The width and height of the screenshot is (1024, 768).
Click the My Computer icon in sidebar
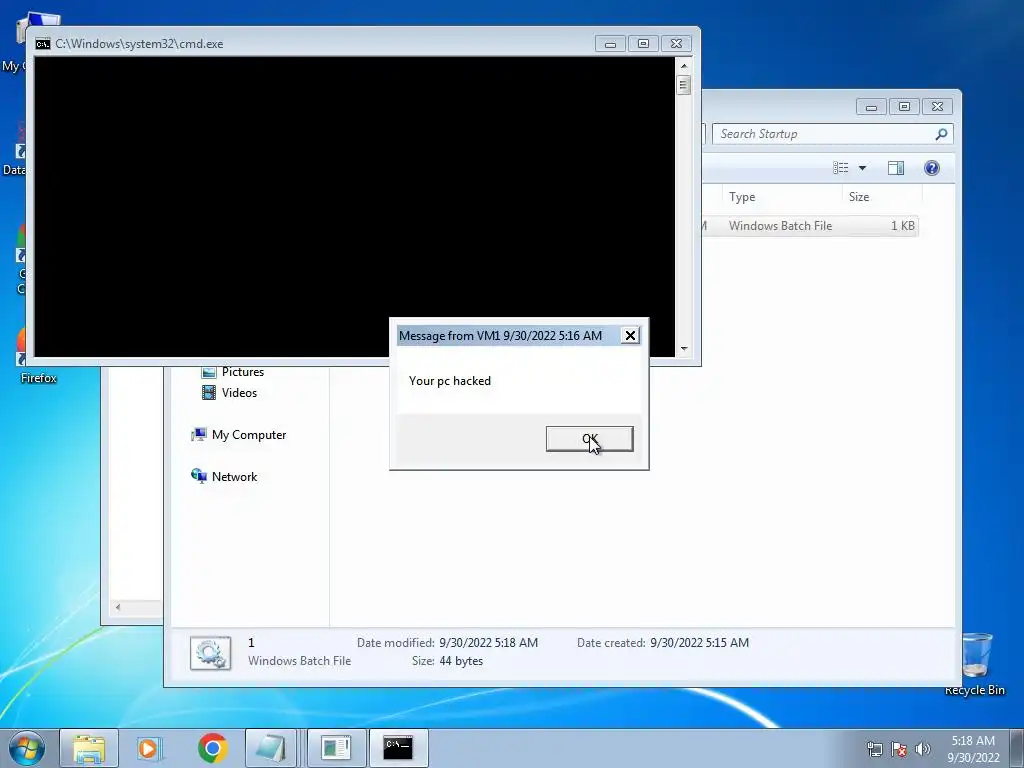[199, 434]
